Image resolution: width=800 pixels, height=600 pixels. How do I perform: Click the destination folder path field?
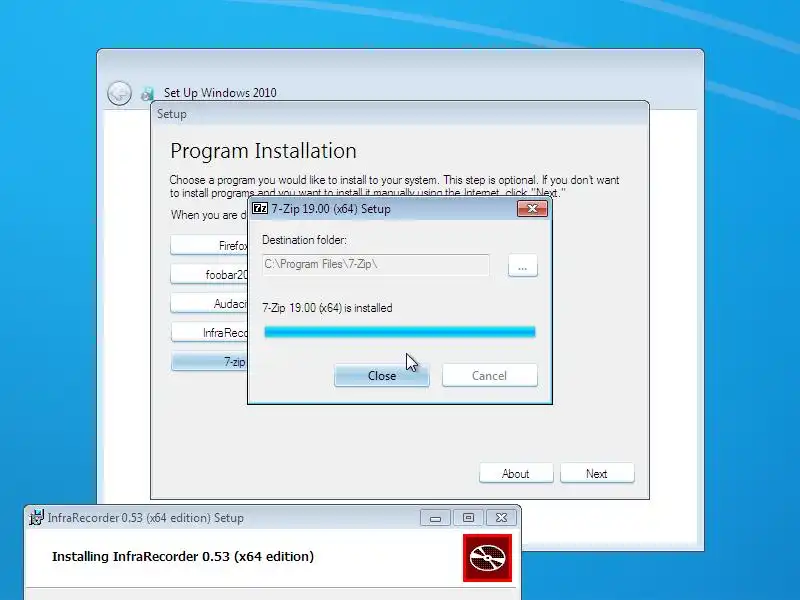pos(376,265)
